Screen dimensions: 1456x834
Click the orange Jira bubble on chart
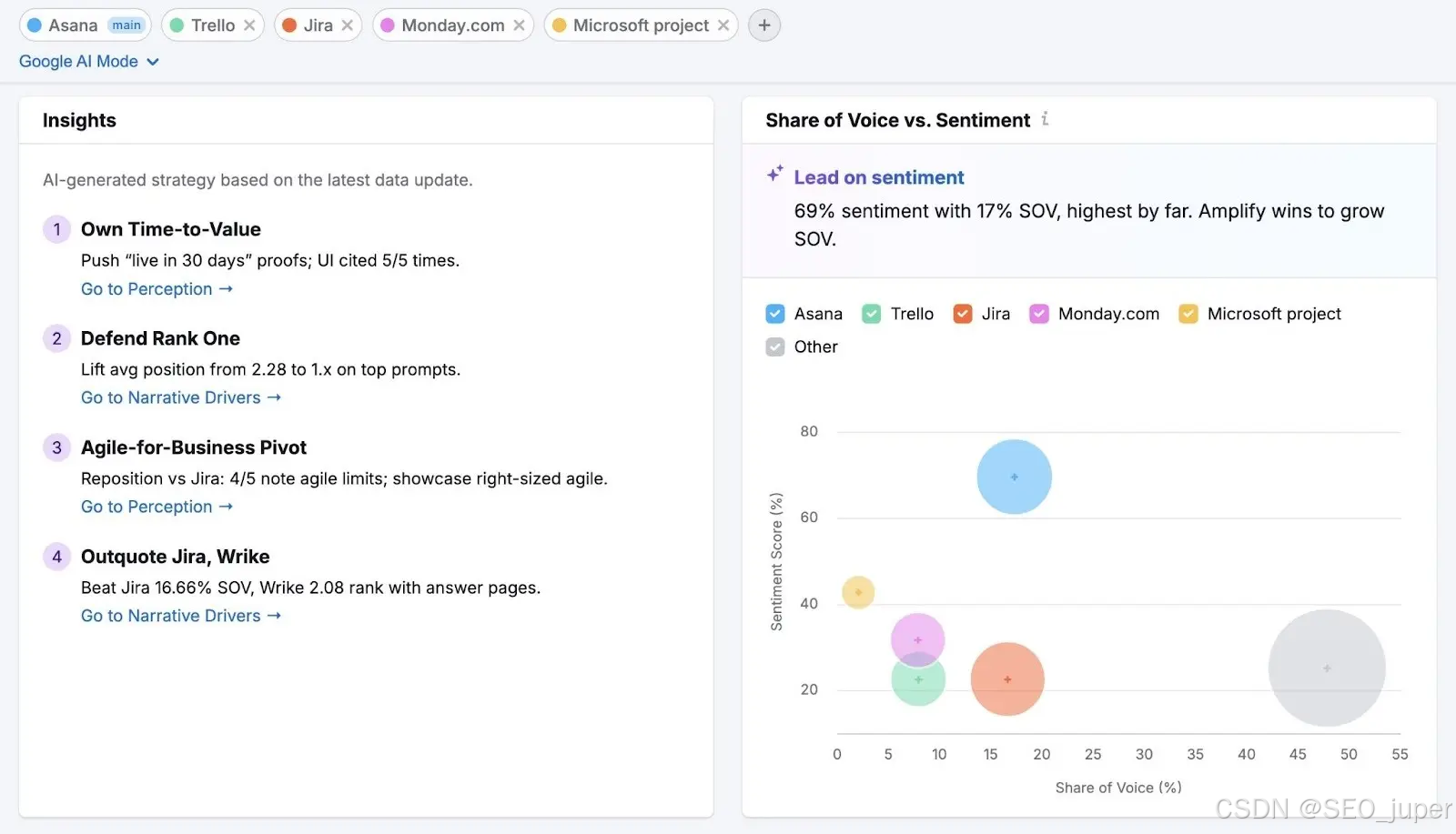tap(1007, 679)
